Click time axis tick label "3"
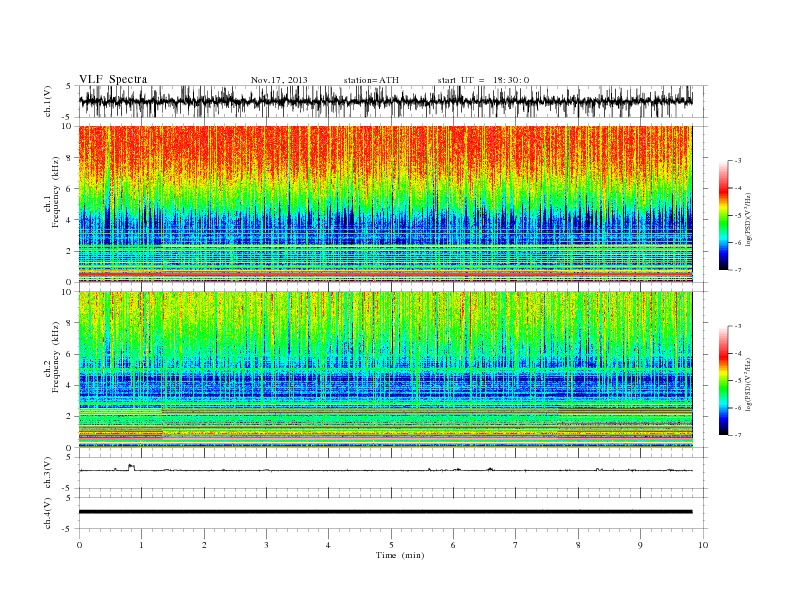Viewport: 792px width, 612px height. pyautogui.click(x=266, y=545)
